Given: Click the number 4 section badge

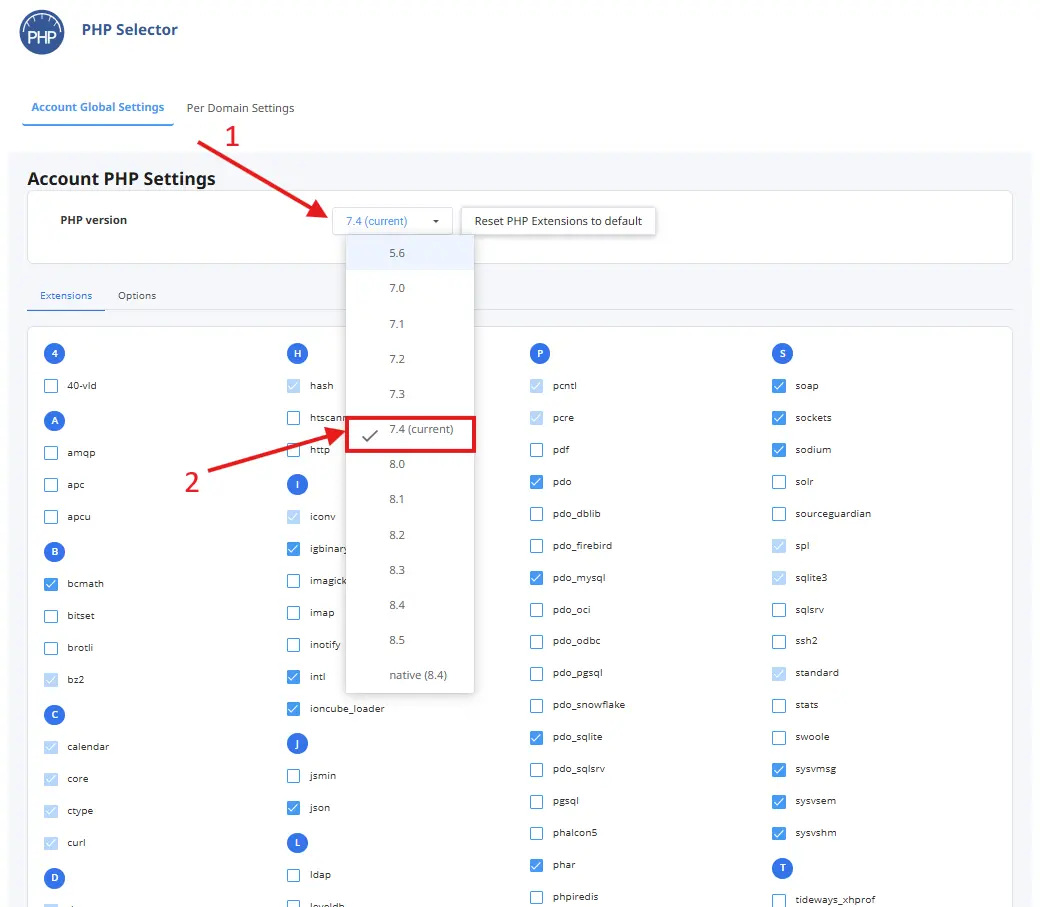Looking at the screenshot, I should click(x=54, y=354).
